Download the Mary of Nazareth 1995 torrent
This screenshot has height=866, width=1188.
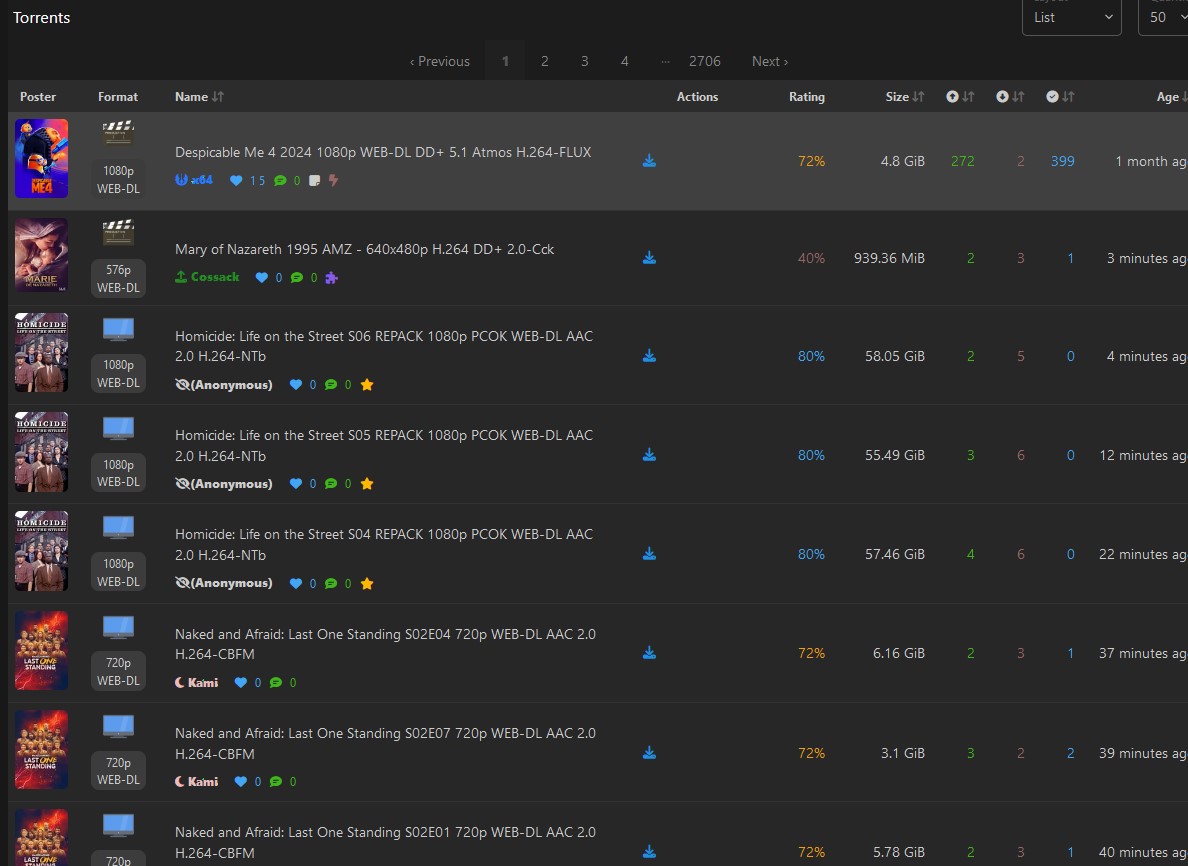pyautogui.click(x=649, y=258)
